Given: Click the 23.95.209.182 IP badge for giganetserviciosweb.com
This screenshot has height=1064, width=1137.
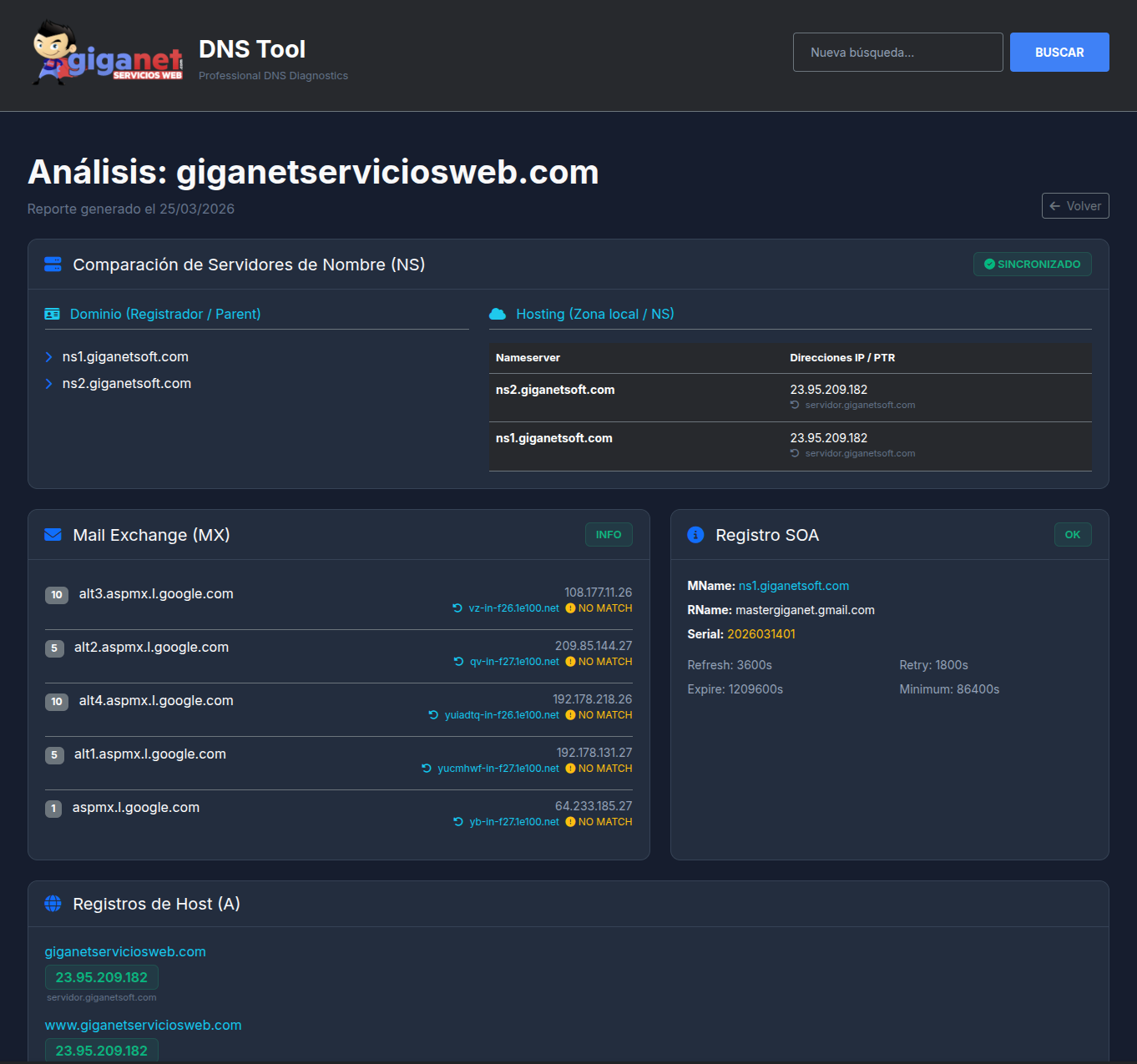Looking at the screenshot, I should [x=101, y=976].
